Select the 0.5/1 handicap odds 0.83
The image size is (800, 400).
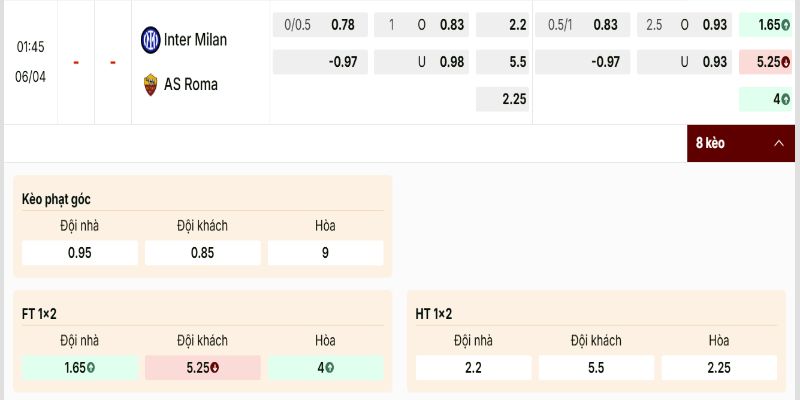[582, 24]
